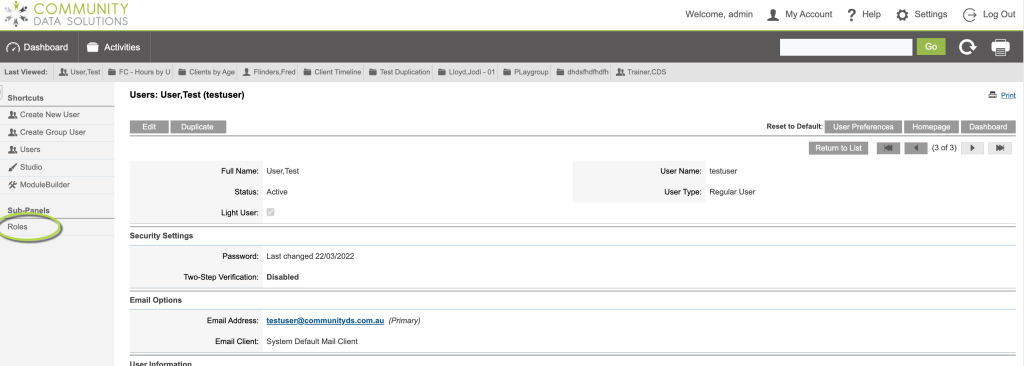
Task: Open the Studio shortcut
Action: tap(31, 167)
